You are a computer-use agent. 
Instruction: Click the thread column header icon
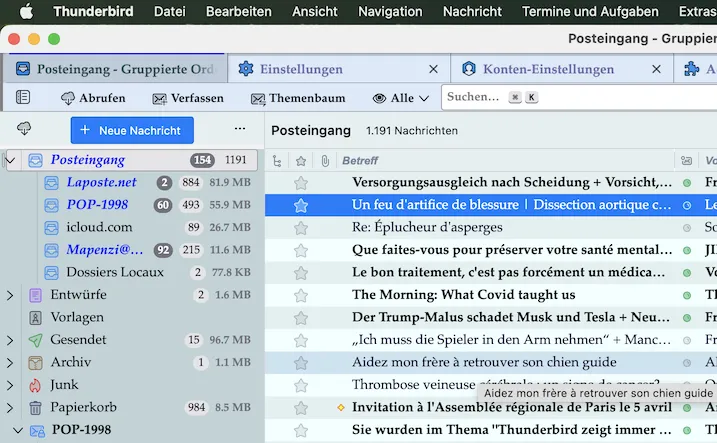click(x=277, y=160)
